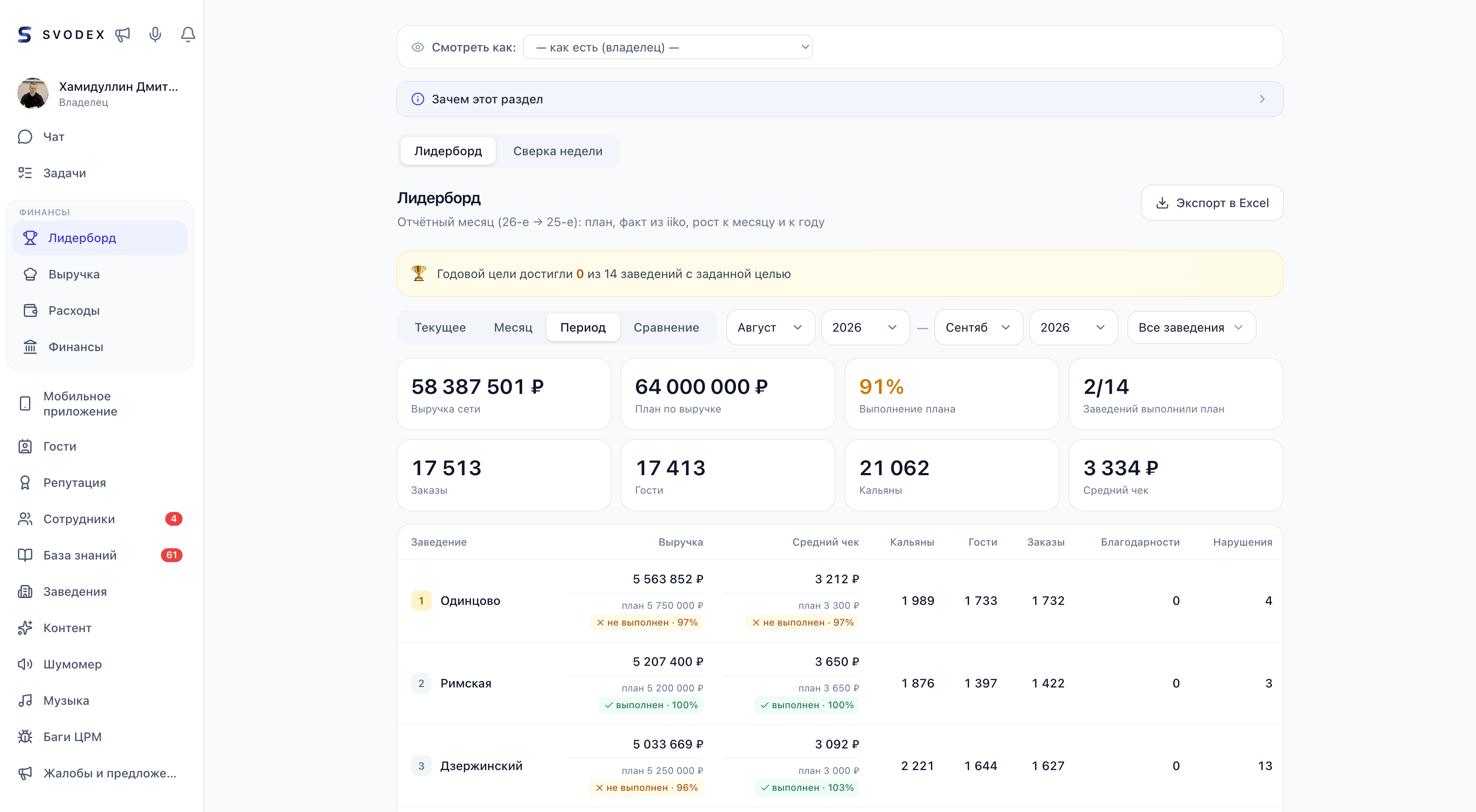Open the Август start month dropdown

pyautogui.click(x=770, y=328)
